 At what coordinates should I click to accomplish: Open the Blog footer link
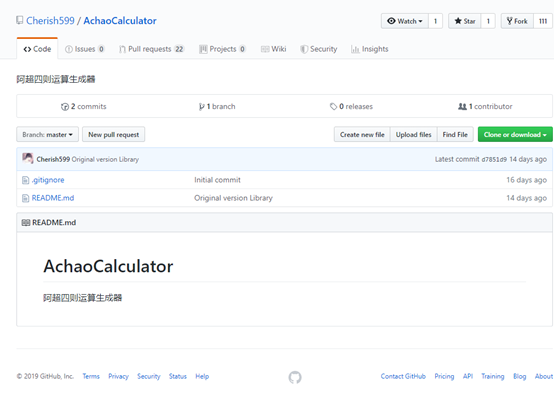[519, 376]
